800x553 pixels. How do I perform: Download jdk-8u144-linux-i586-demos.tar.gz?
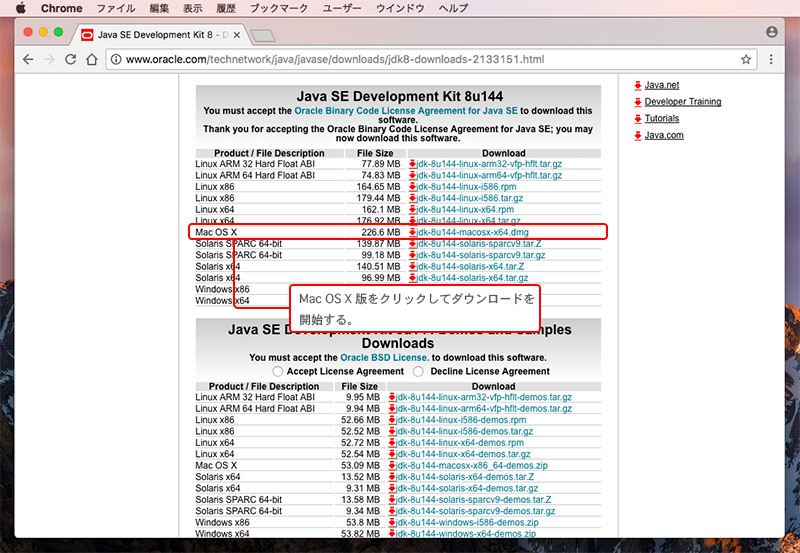tap(465, 431)
